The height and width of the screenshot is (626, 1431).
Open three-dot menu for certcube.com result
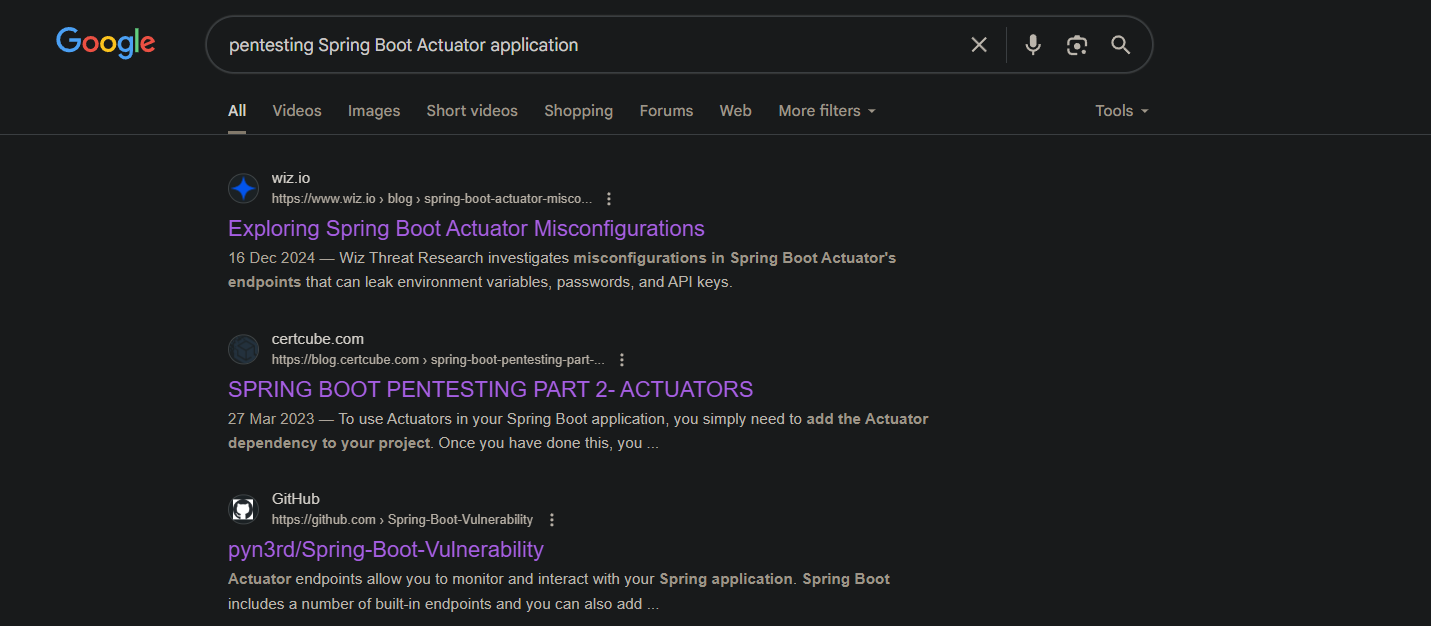tap(622, 360)
